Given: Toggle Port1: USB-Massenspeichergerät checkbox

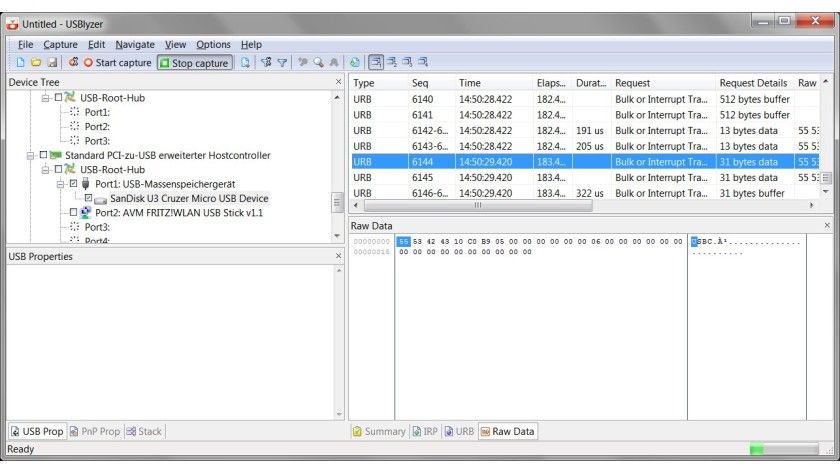Looking at the screenshot, I should pyautogui.click(x=73, y=184).
